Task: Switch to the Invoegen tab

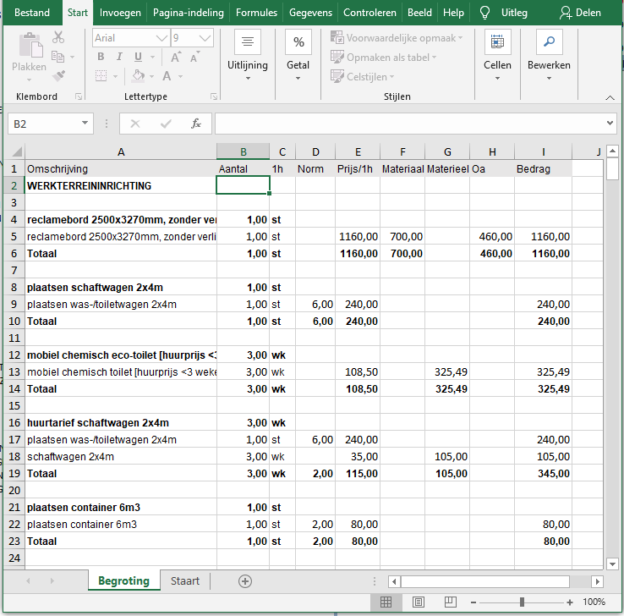Action: [x=120, y=13]
